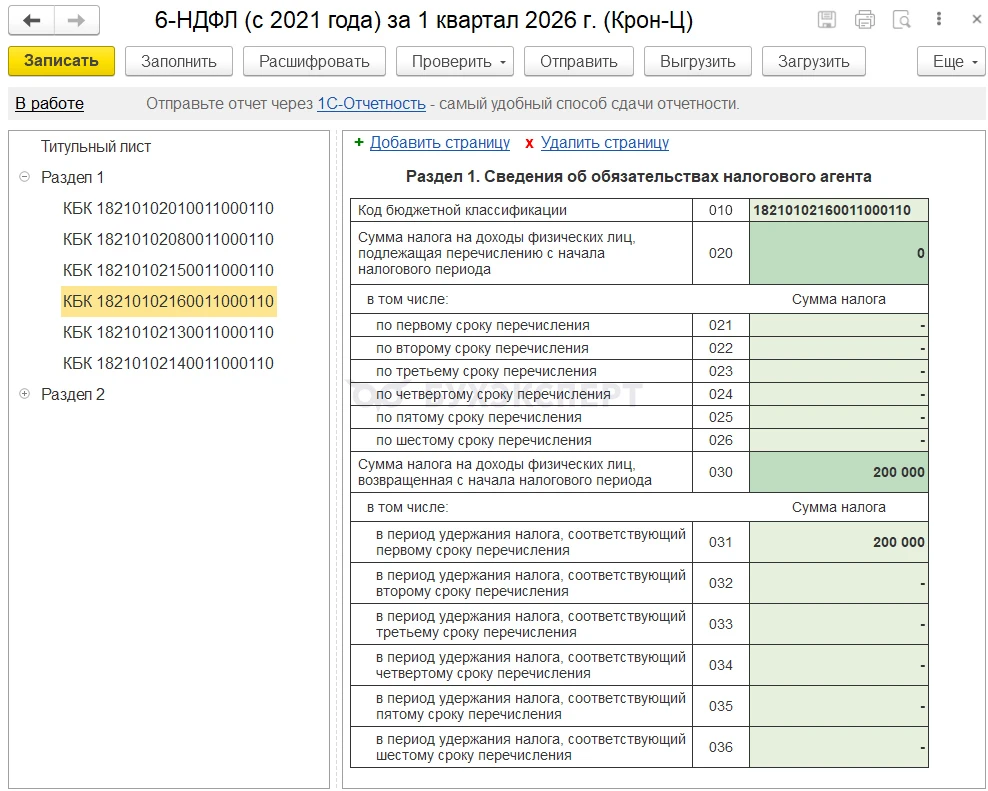Click the line 025 fifth-term value cell
Image resolution: width=988 pixels, height=791 pixels.
tap(839, 417)
